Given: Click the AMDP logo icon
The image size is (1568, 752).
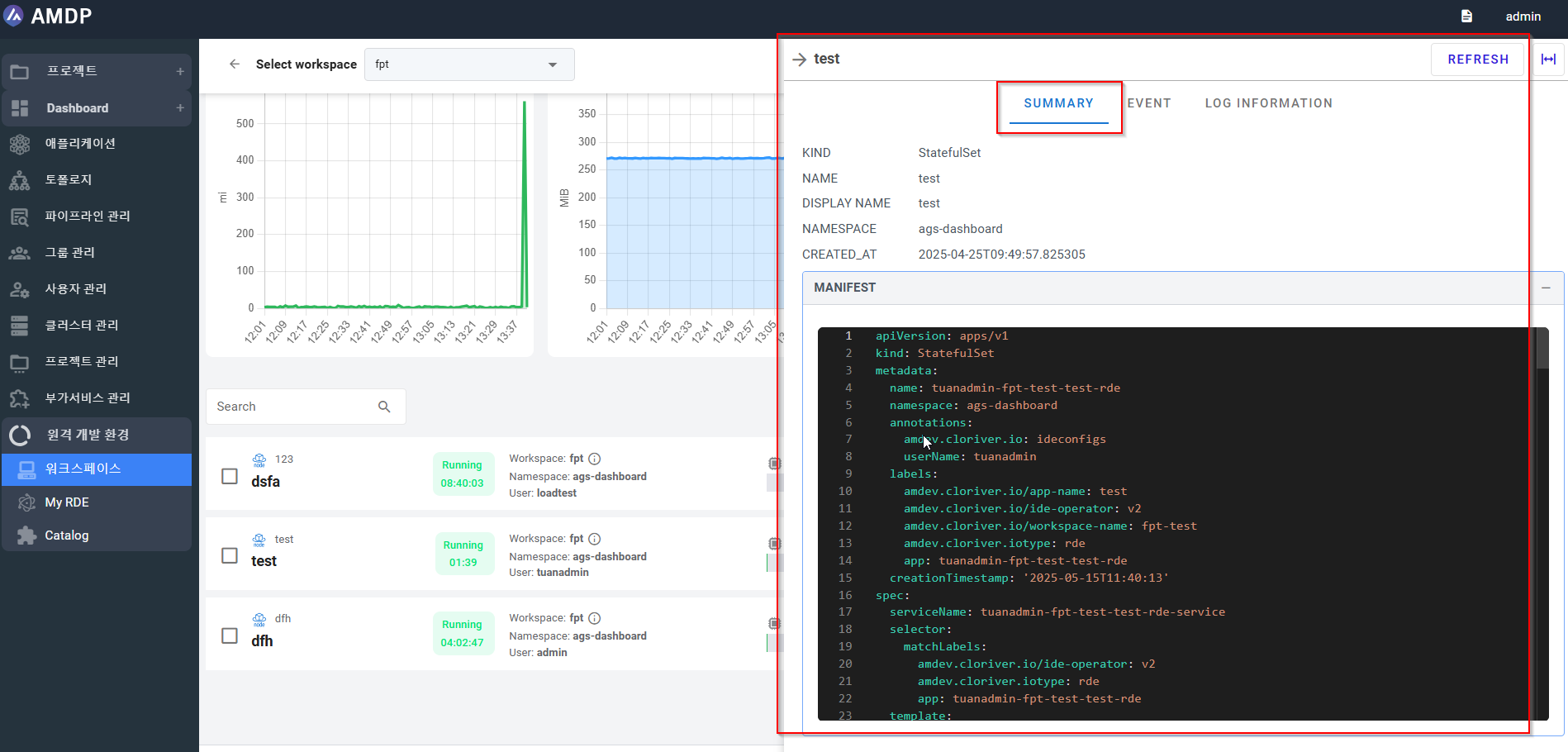Looking at the screenshot, I should coord(14,16).
